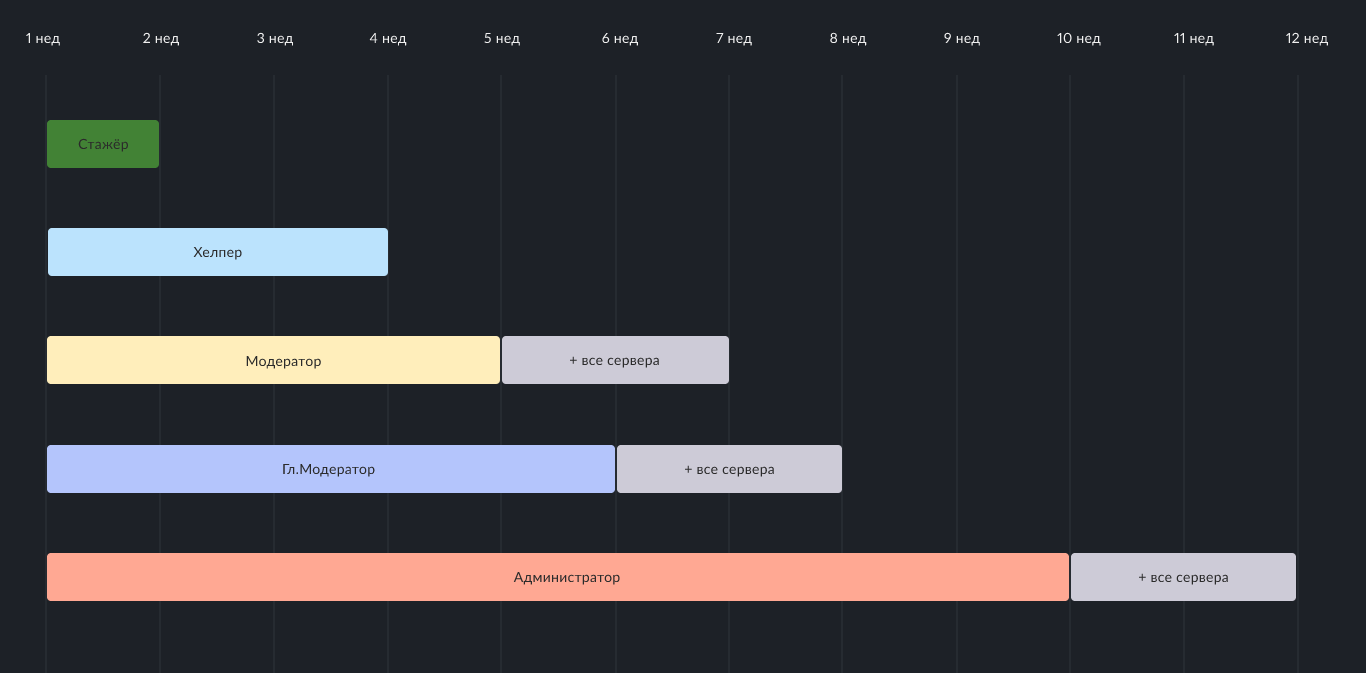Click the '1 нед' week label
The width and height of the screenshot is (1366, 673).
point(43,39)
